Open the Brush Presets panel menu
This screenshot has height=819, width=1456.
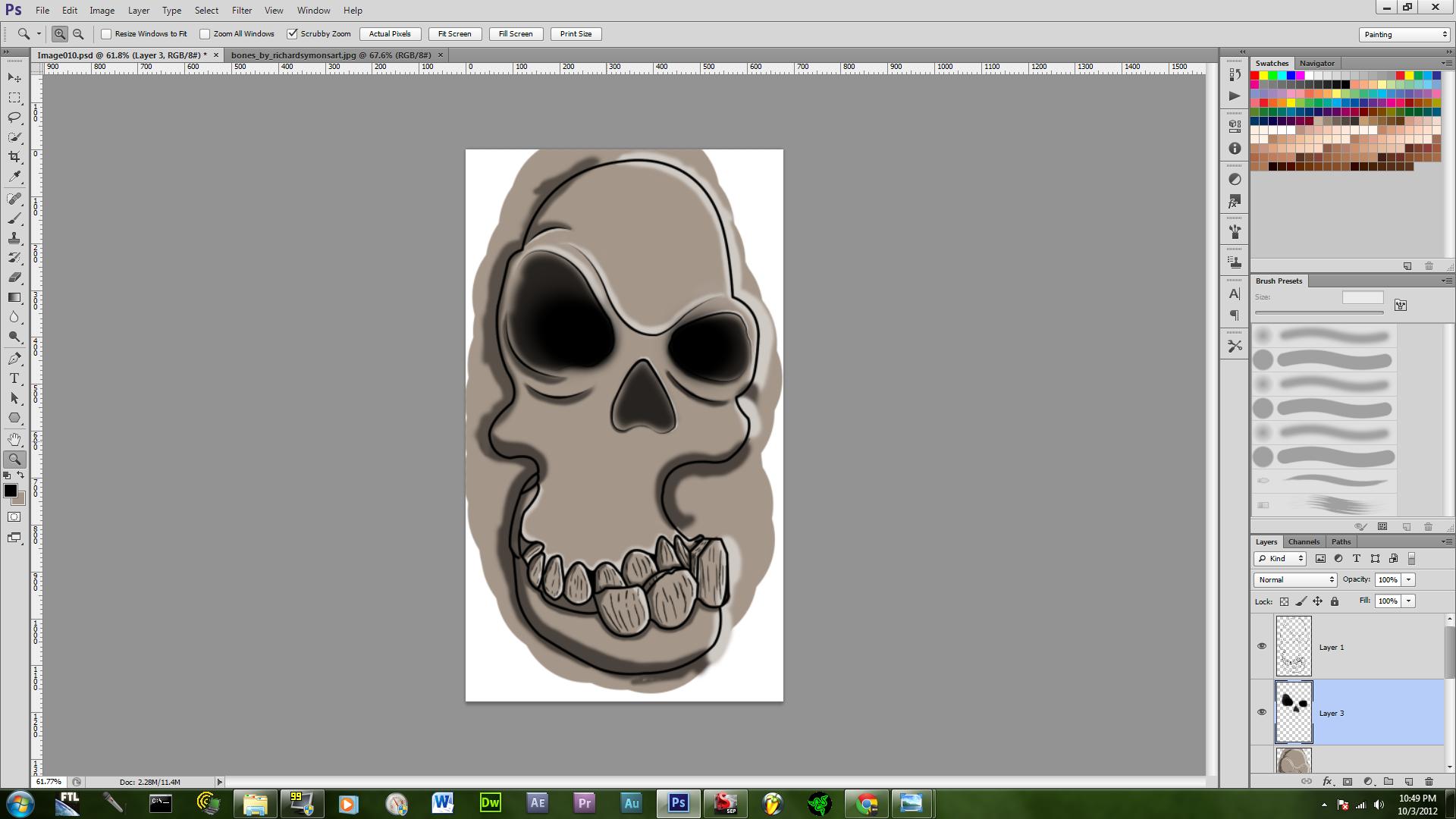1446,281
